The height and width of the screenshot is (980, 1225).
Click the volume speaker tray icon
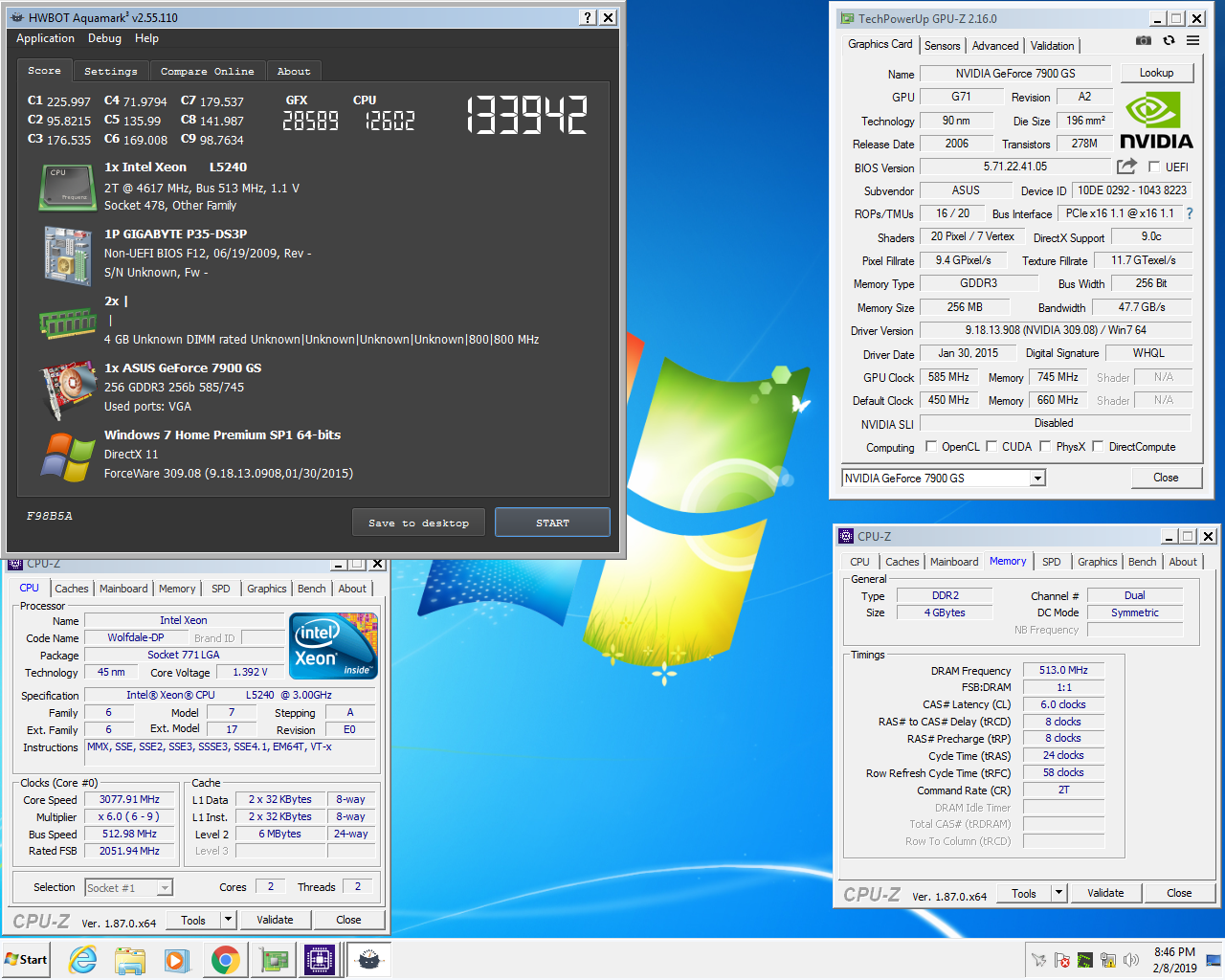click(x=1131, y=959)
